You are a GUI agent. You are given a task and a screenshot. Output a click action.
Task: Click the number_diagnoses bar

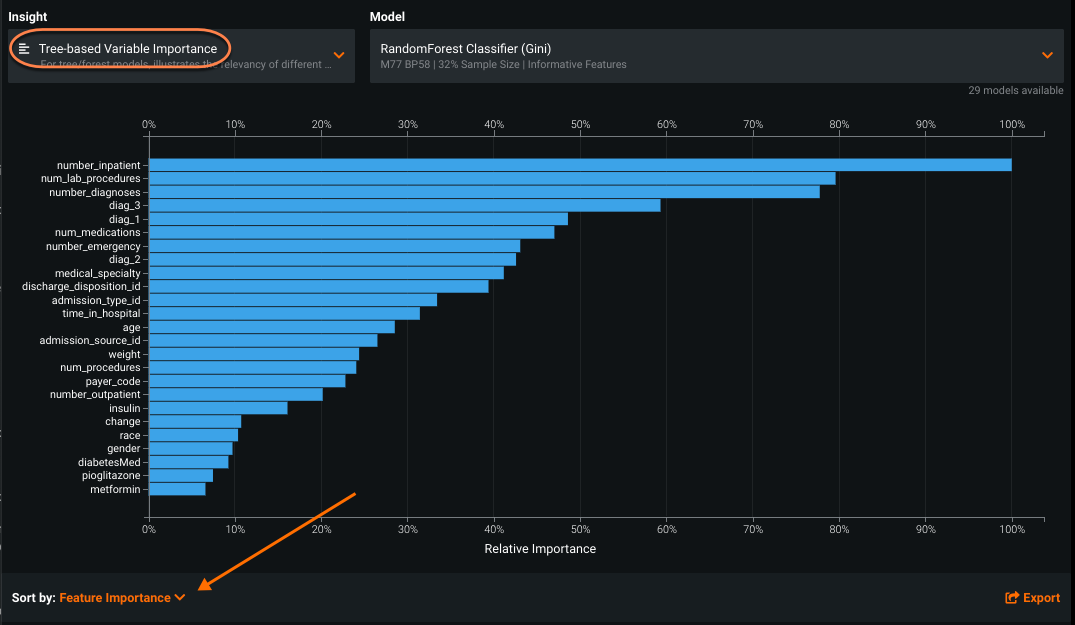[x=483, y=192]
